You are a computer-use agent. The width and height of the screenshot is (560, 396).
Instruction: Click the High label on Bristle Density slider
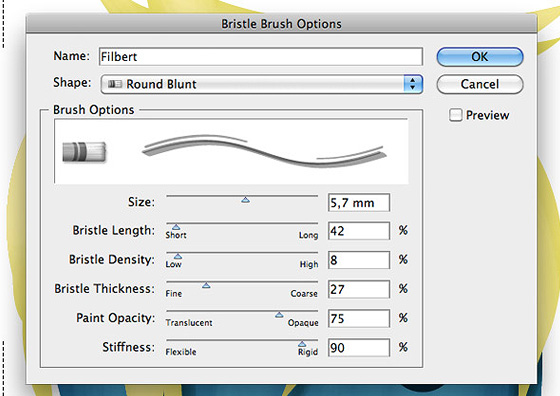309,264
